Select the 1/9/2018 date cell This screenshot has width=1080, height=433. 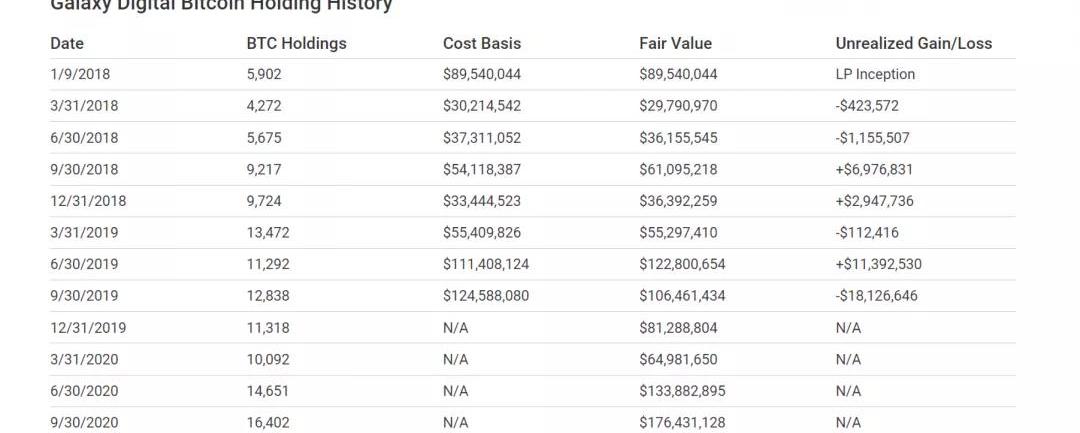point(80,74)
